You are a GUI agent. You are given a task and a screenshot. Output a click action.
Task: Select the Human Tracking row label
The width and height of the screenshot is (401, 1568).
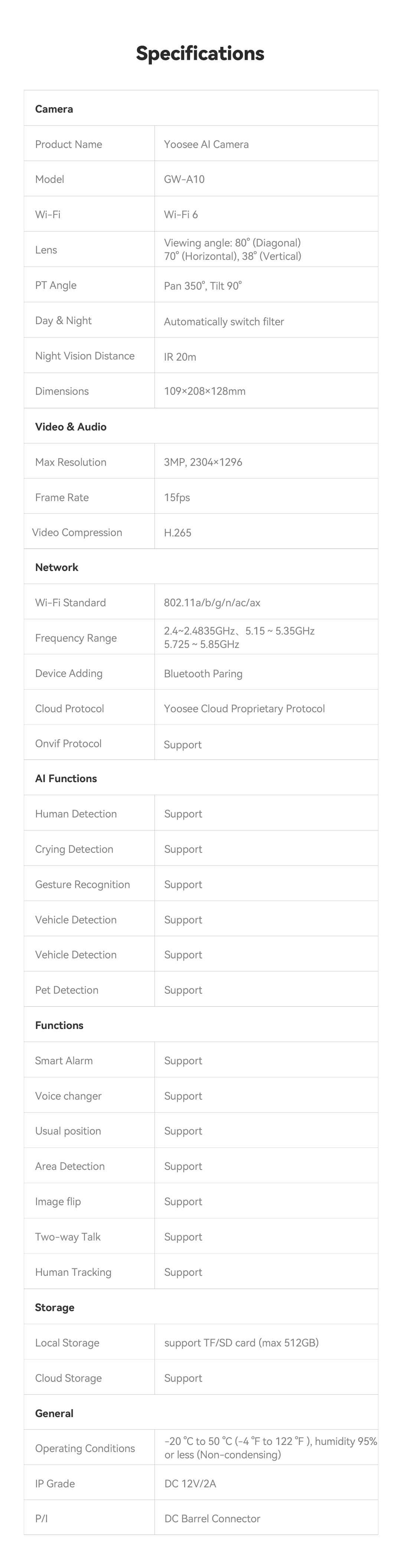tap(73, 1272)
